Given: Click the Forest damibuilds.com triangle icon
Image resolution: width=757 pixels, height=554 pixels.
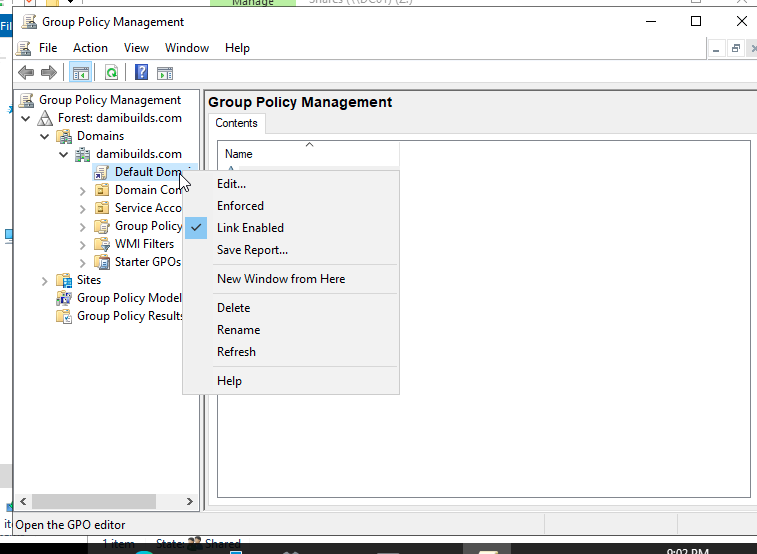Looking at the screenshot, I should (x=45, y=118).
